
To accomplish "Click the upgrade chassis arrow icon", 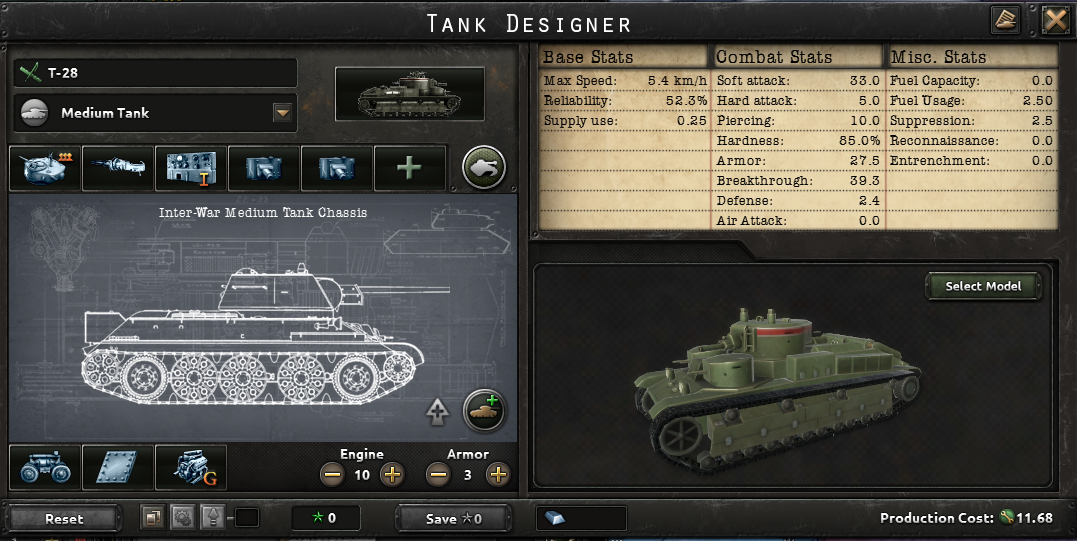I will [438, 412].
